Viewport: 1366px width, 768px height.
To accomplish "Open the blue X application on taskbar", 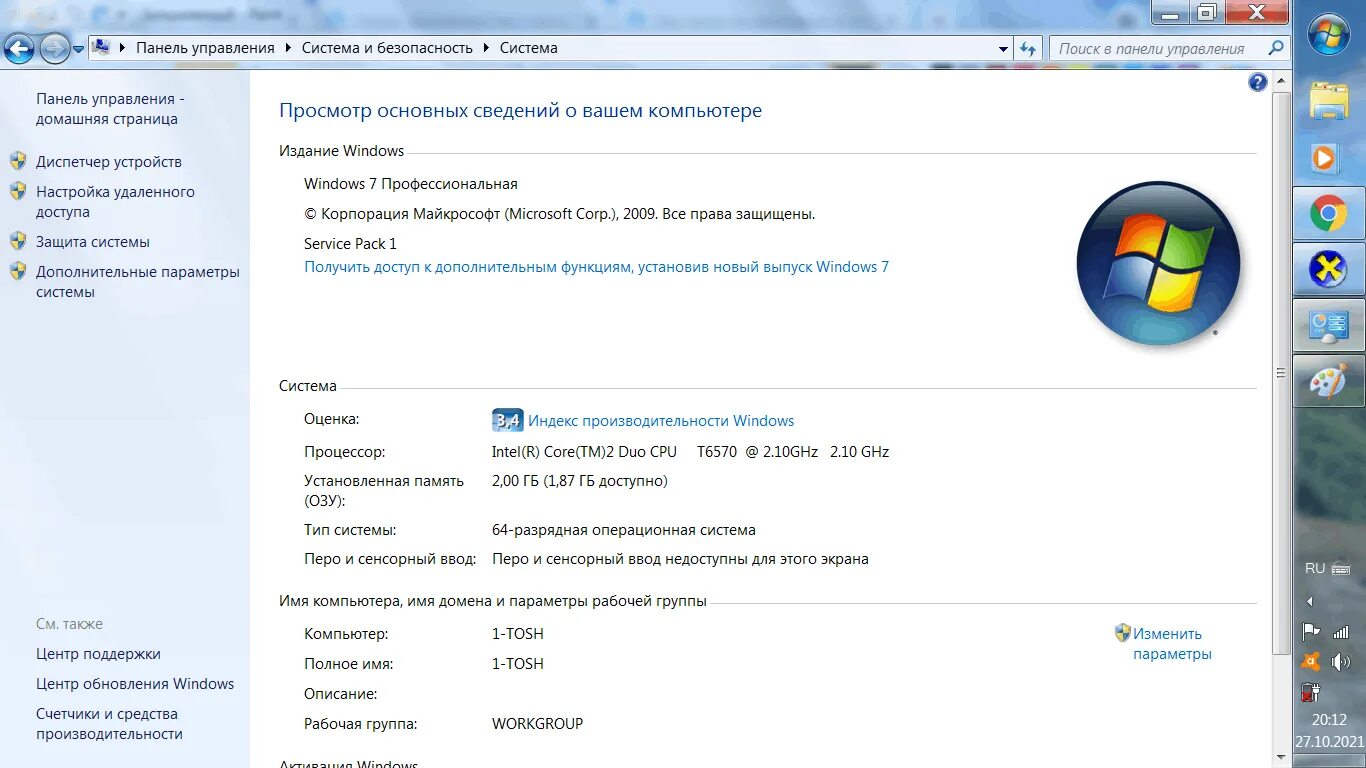I will 1329,269.
